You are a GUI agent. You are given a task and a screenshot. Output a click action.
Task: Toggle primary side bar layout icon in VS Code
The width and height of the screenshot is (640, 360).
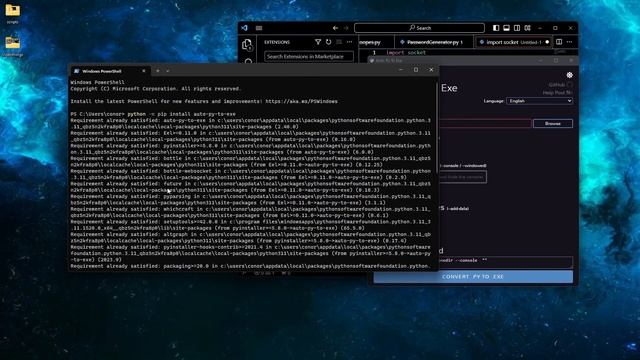[x=496, y=28]
